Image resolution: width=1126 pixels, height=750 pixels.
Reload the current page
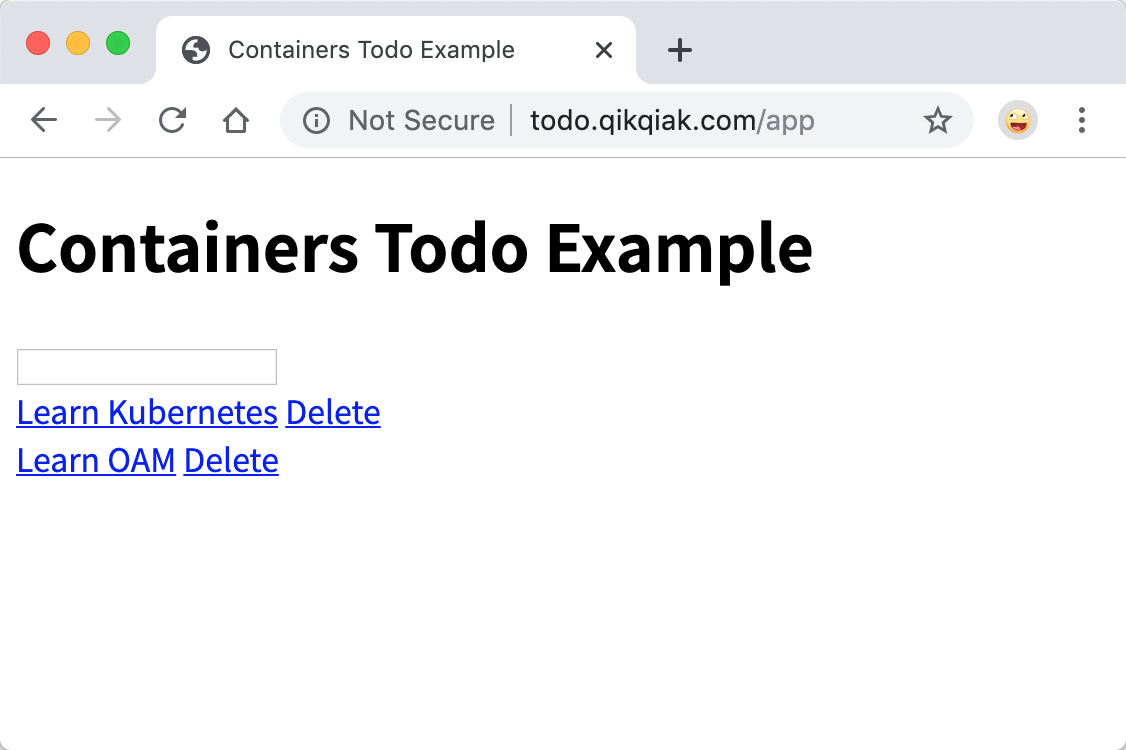pos(172,120)
